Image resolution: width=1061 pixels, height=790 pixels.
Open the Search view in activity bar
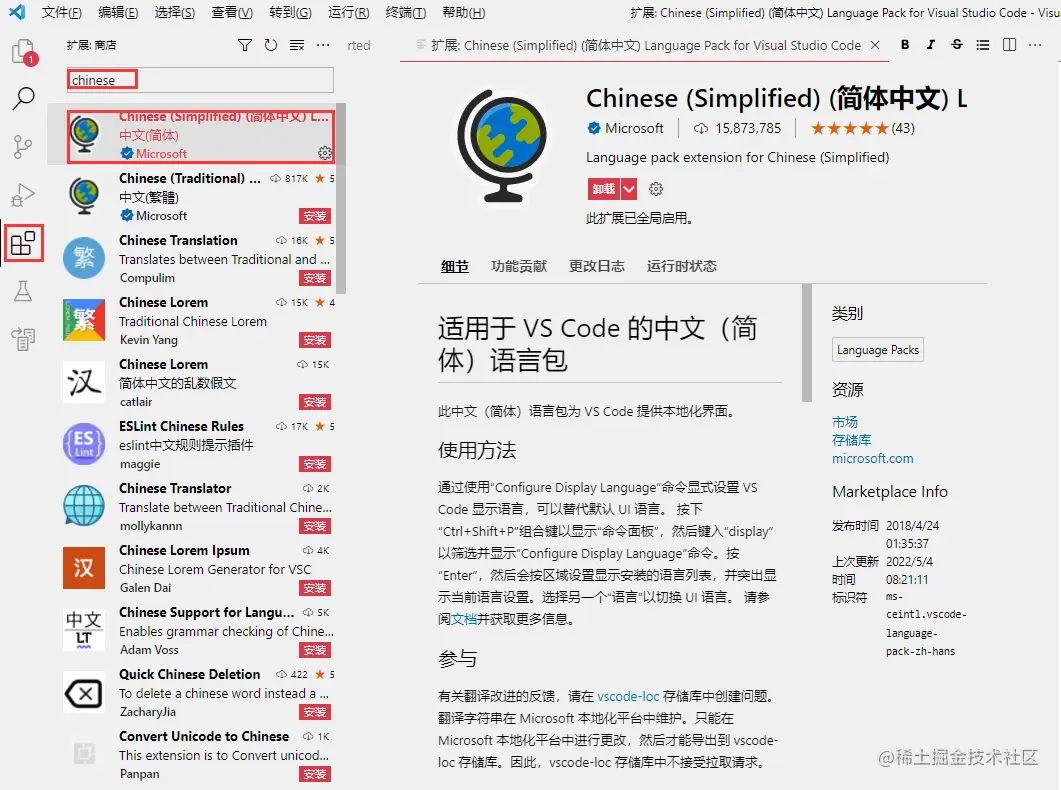tap(24, 99)
